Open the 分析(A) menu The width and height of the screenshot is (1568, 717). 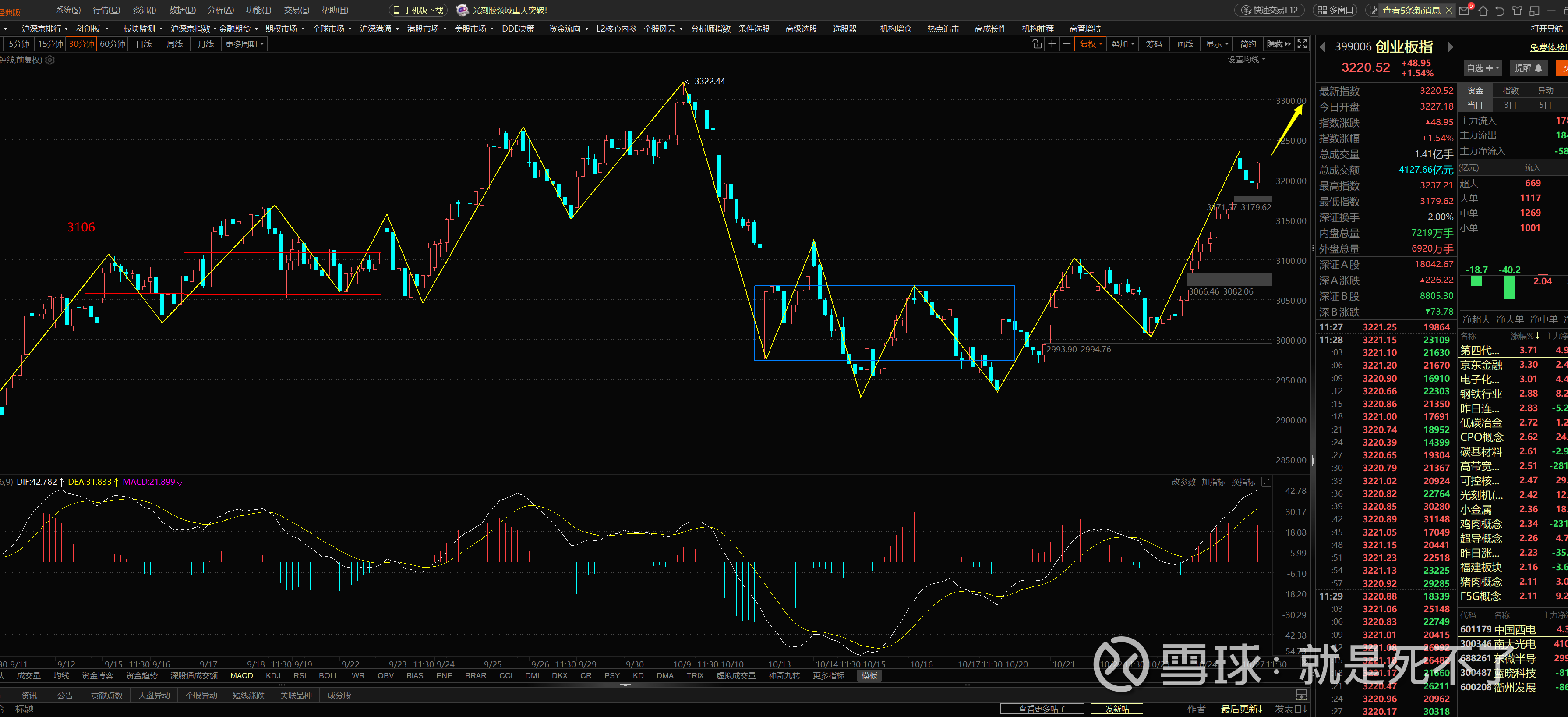coord(220,11)
